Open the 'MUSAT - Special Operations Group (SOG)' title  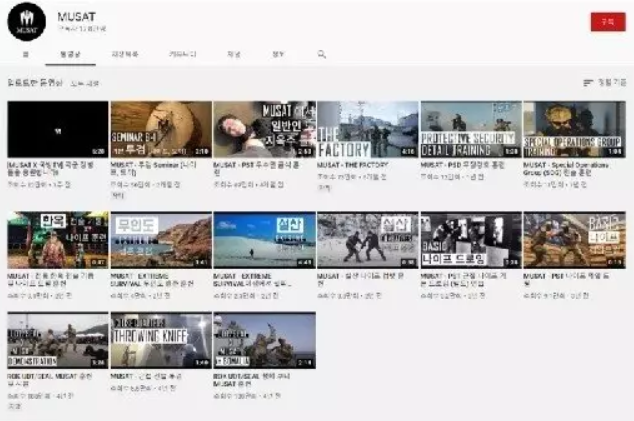566,169
